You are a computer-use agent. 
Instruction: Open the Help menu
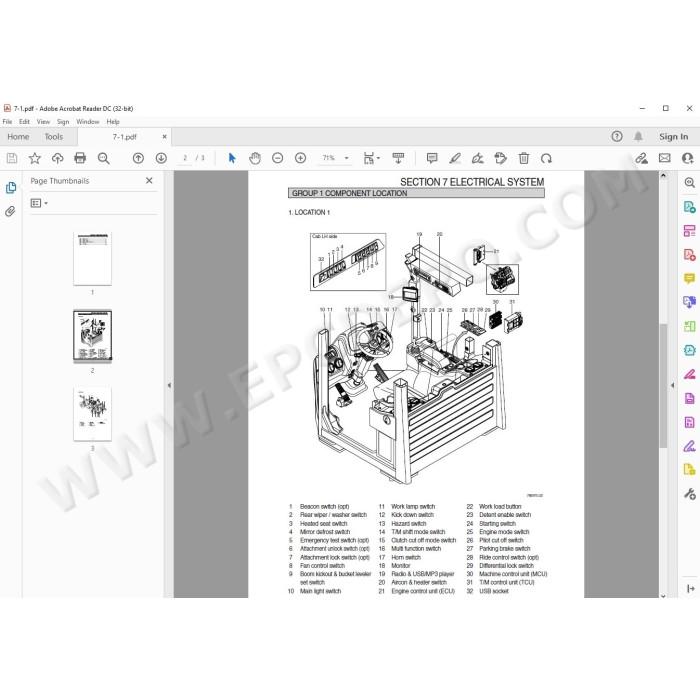[x=113, y=121]
